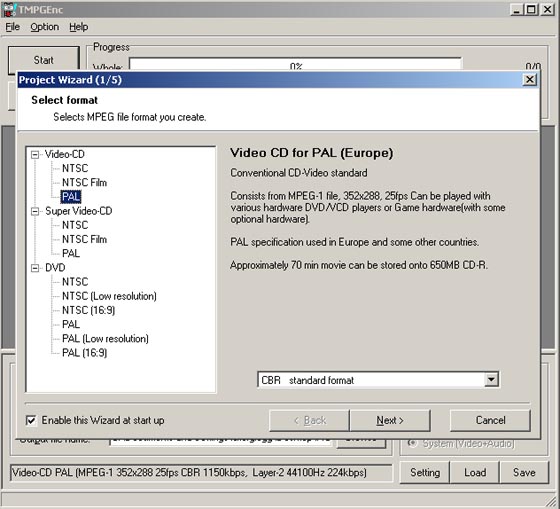Viewport: 560px width, 509px height.
Task: Click the Start button in TMPGEnc window
Action: pyautogui.click(x=44, y=59)
